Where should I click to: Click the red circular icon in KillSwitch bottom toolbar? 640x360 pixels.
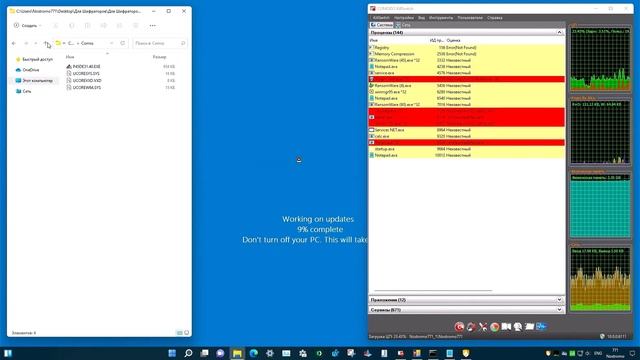tap(459, 327)
